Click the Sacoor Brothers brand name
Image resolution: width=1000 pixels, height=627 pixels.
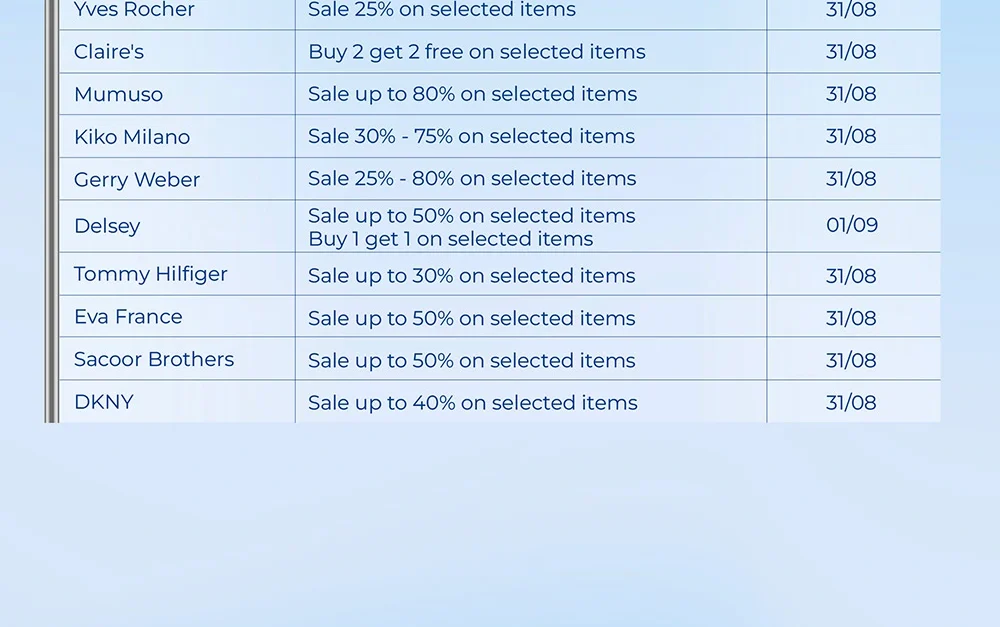[x=154, y=359]
